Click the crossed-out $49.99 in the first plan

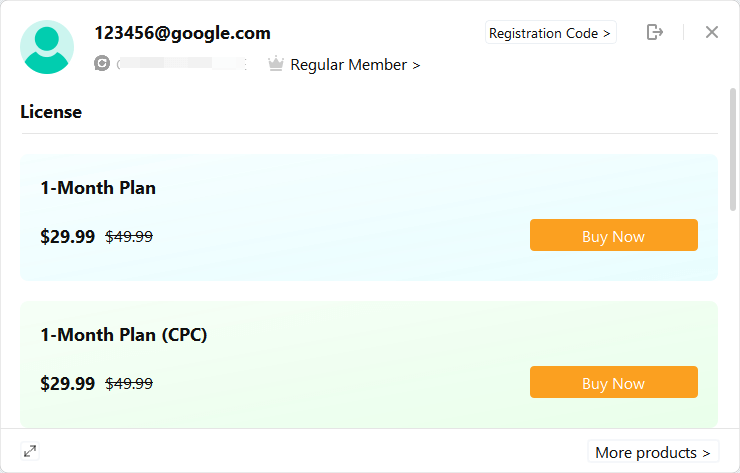pyautogui.click(x=129, y=236)
